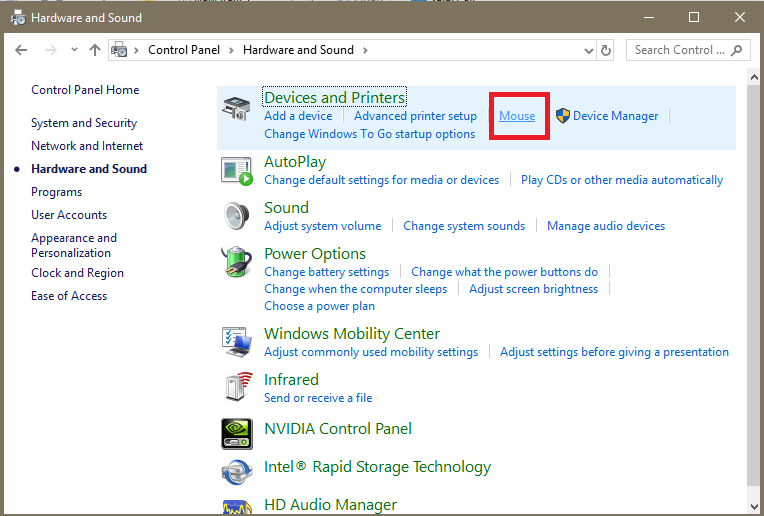Click the Search Control Panel field
Screen dimensions: 764x516
[686, 50]
